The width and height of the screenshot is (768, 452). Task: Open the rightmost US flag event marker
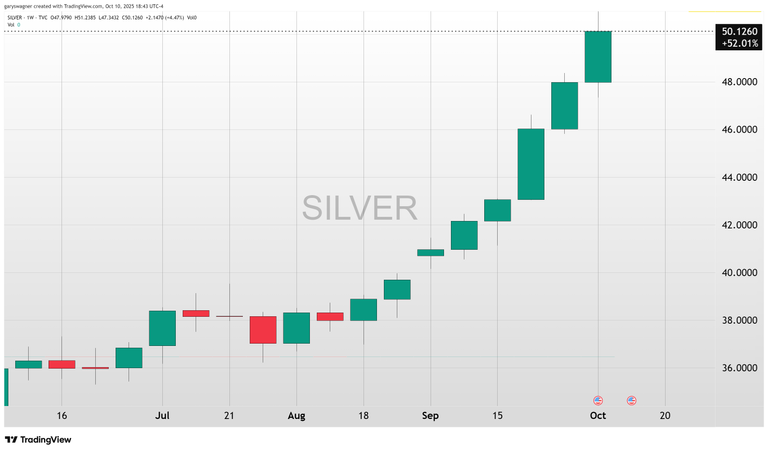pos(632,400)
